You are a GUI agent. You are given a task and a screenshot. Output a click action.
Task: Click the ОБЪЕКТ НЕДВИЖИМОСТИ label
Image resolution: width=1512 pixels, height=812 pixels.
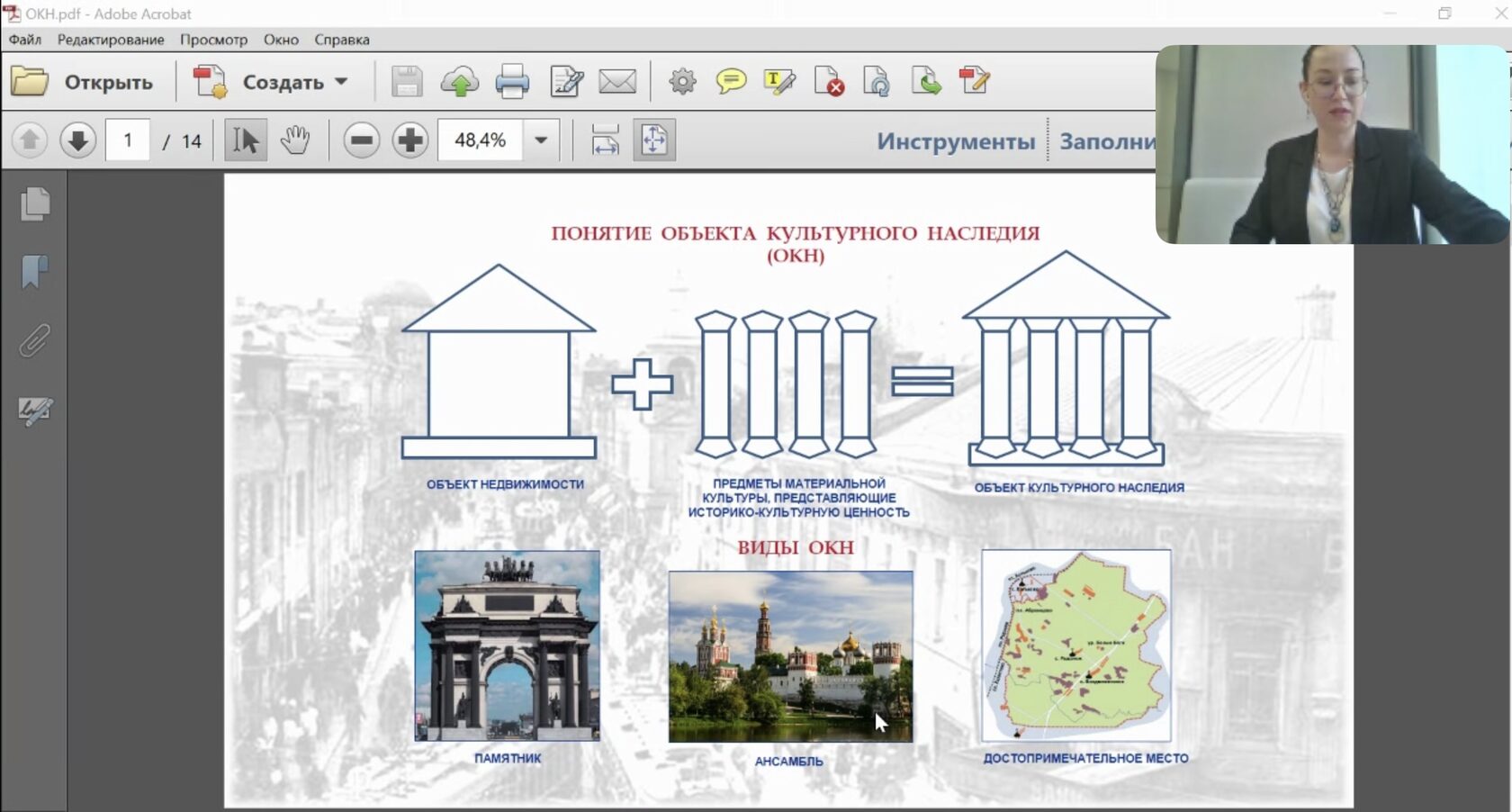pyautogui.click(x=505, y=484)
